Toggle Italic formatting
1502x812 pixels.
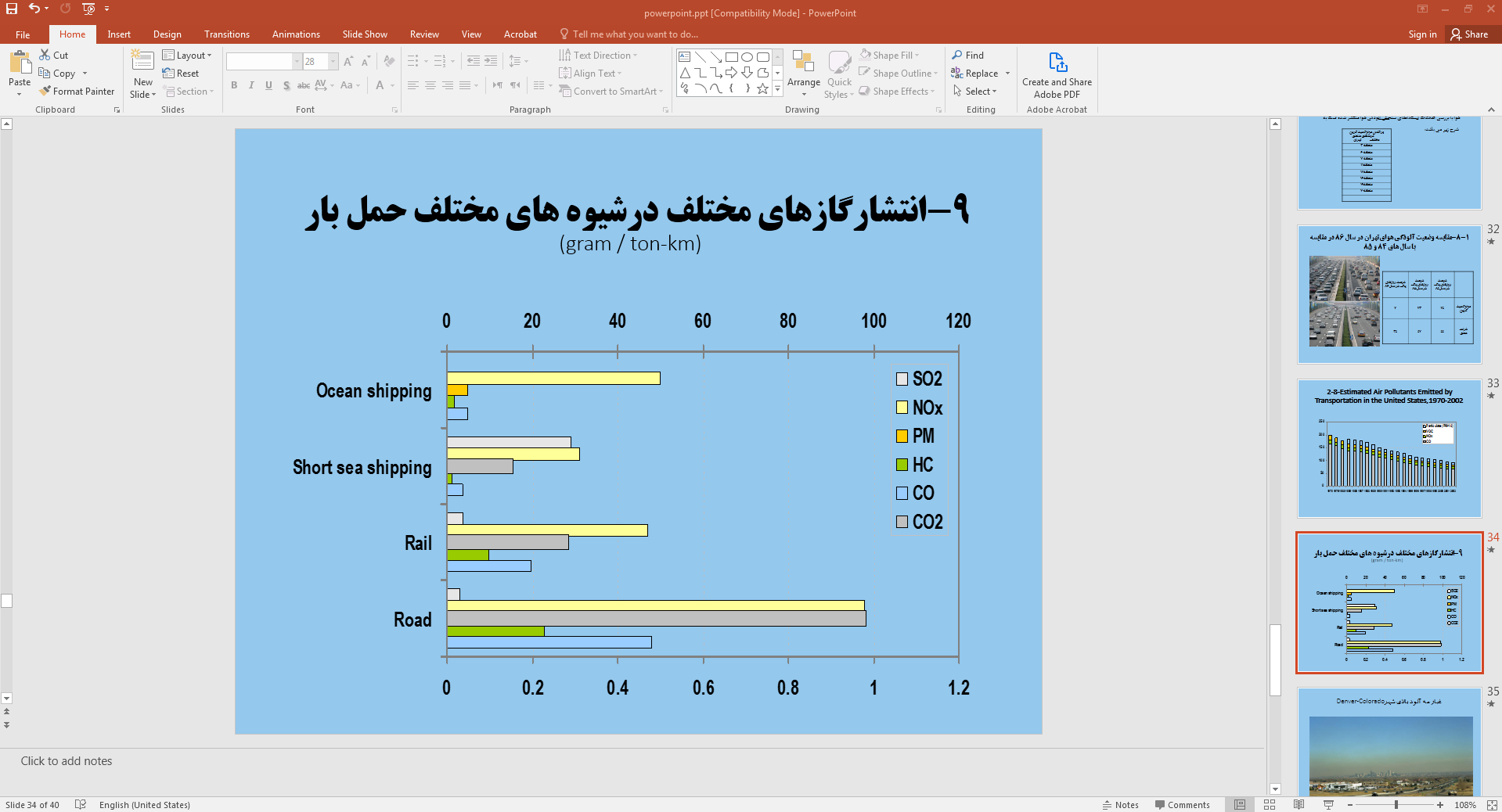tap(251, 85)
